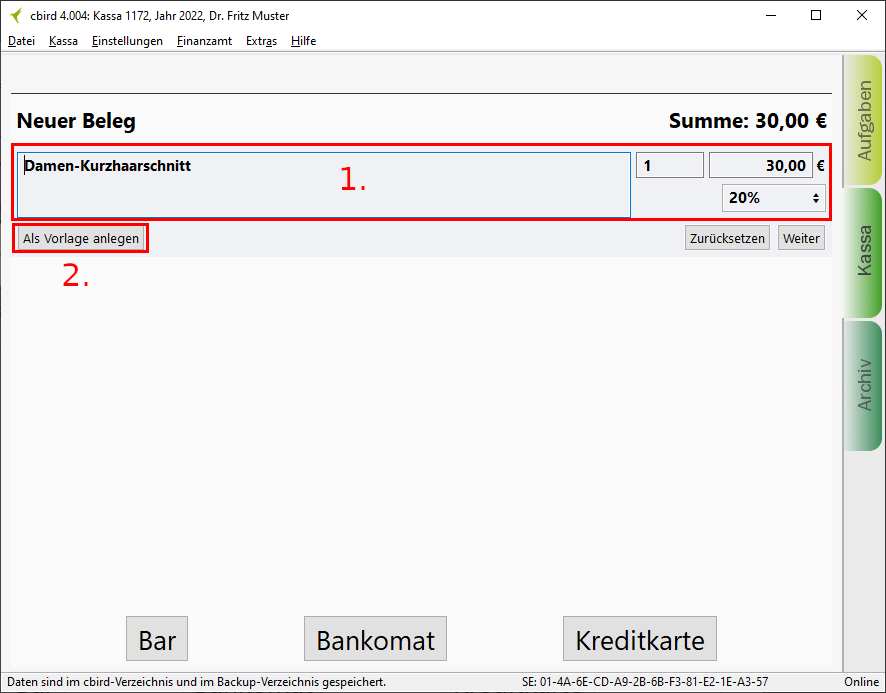886x693 pixels.
Task: Choose Bankomat payment button
Action: coord(375,640)
